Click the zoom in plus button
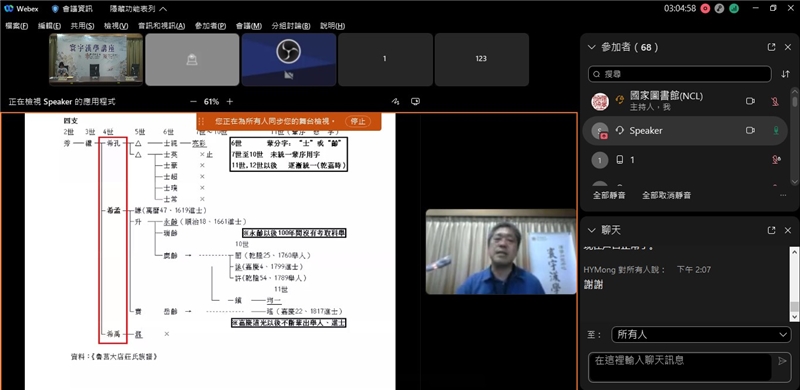 (x=230, y=102)
